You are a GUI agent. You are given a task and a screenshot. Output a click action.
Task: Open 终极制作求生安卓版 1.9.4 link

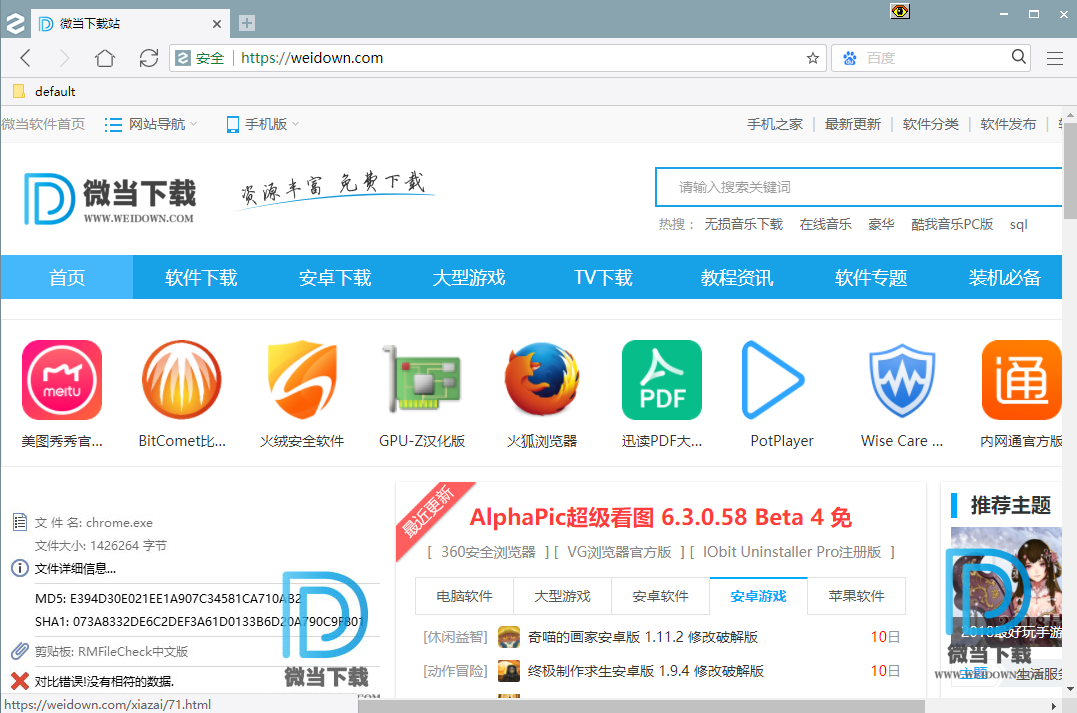pos(646,671)
